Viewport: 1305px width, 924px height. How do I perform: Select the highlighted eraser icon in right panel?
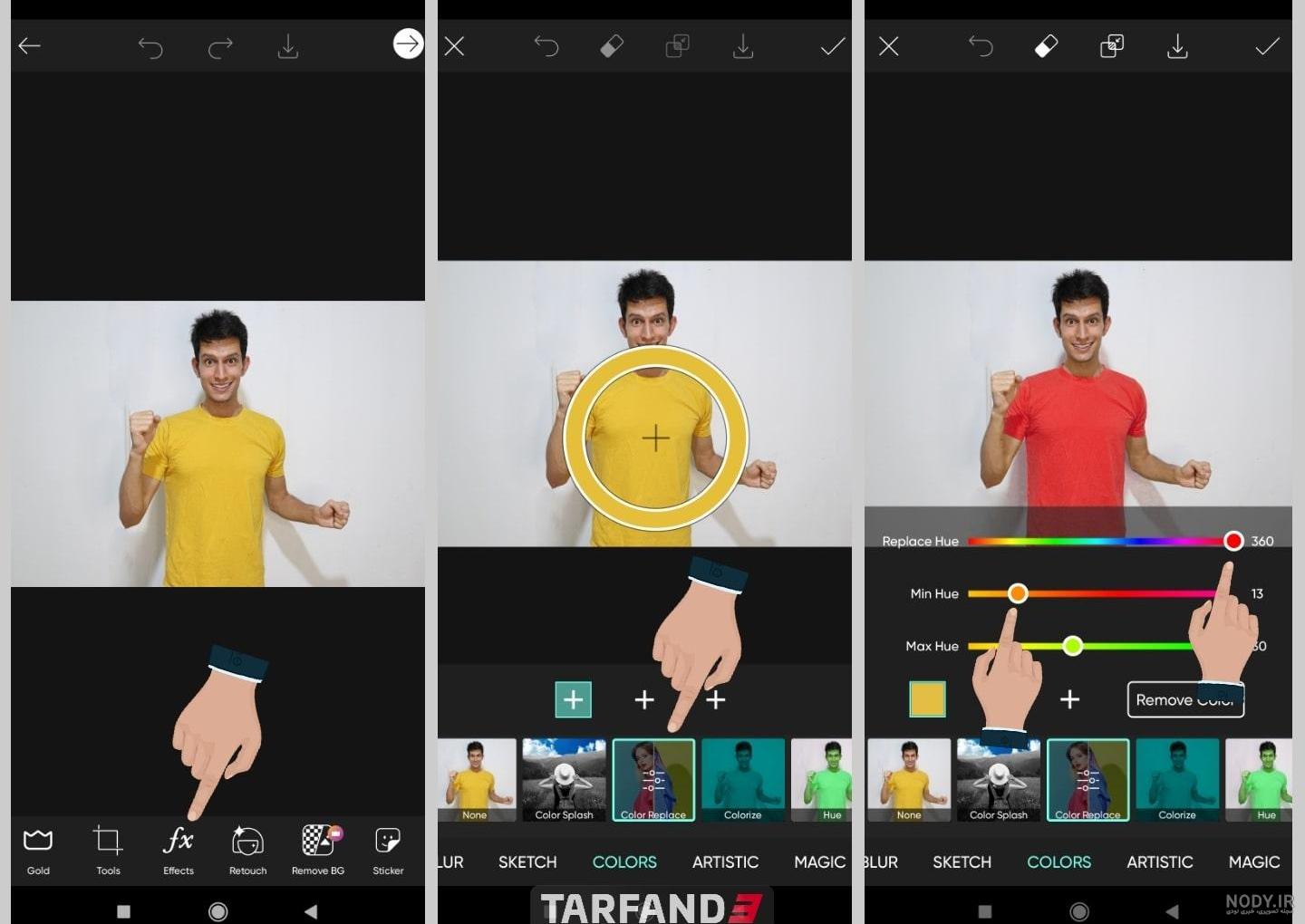tap(1046, 46)
